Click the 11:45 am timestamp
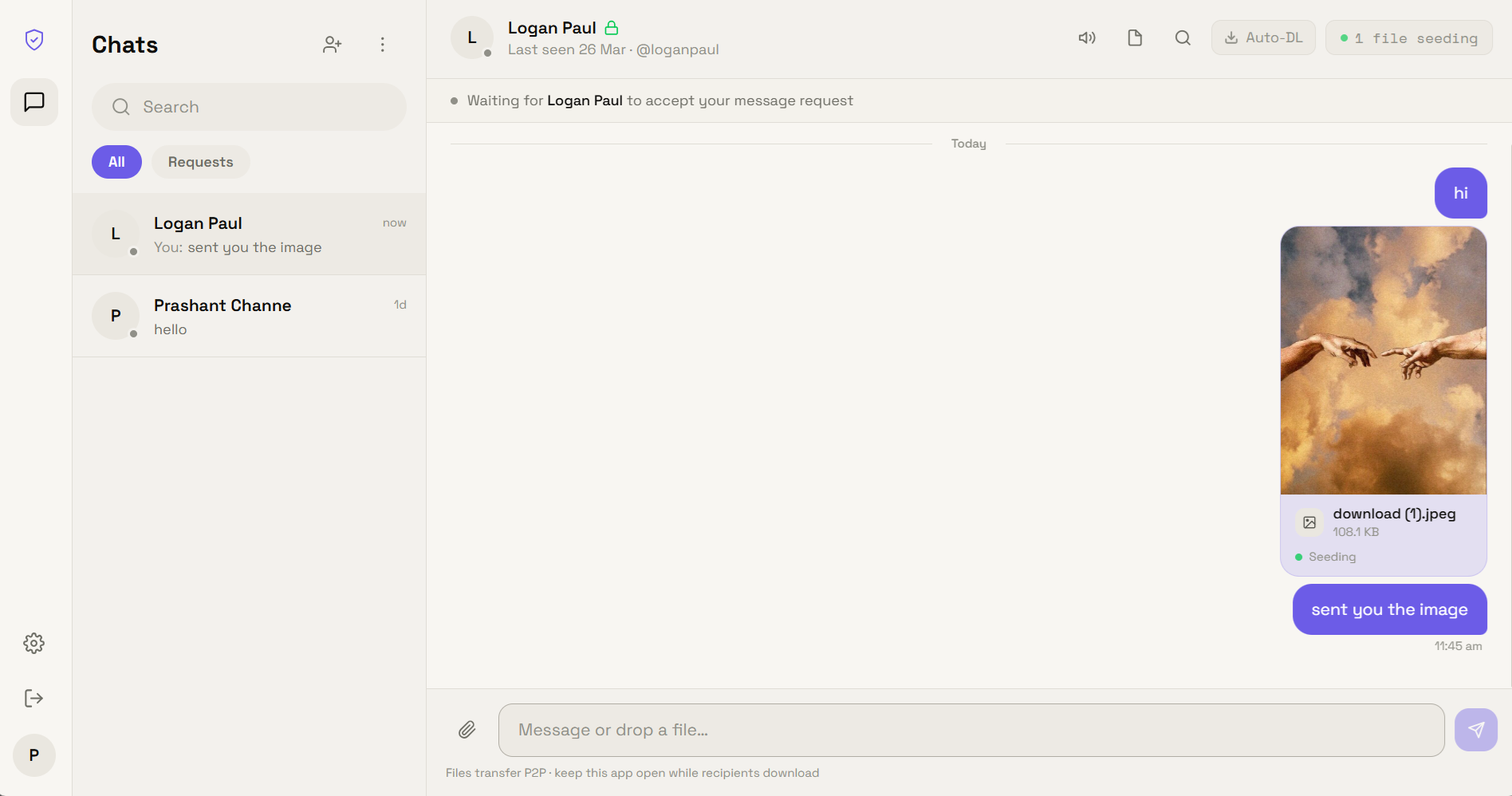1512x796 pixels. (x=1459, y=646)
